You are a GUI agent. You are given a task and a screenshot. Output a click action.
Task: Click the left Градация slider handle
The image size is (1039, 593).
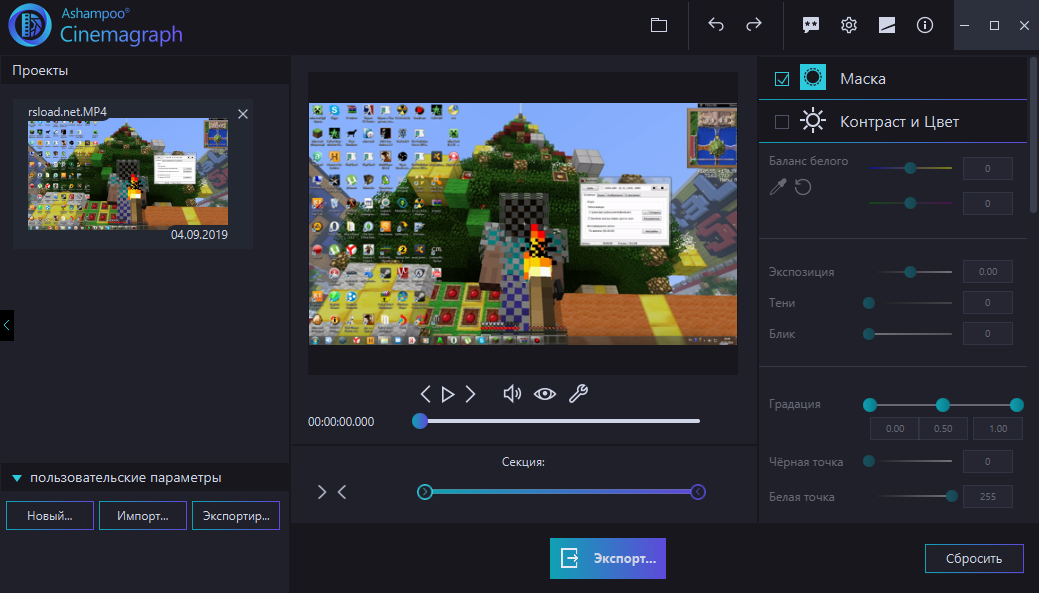click(870, 405)
